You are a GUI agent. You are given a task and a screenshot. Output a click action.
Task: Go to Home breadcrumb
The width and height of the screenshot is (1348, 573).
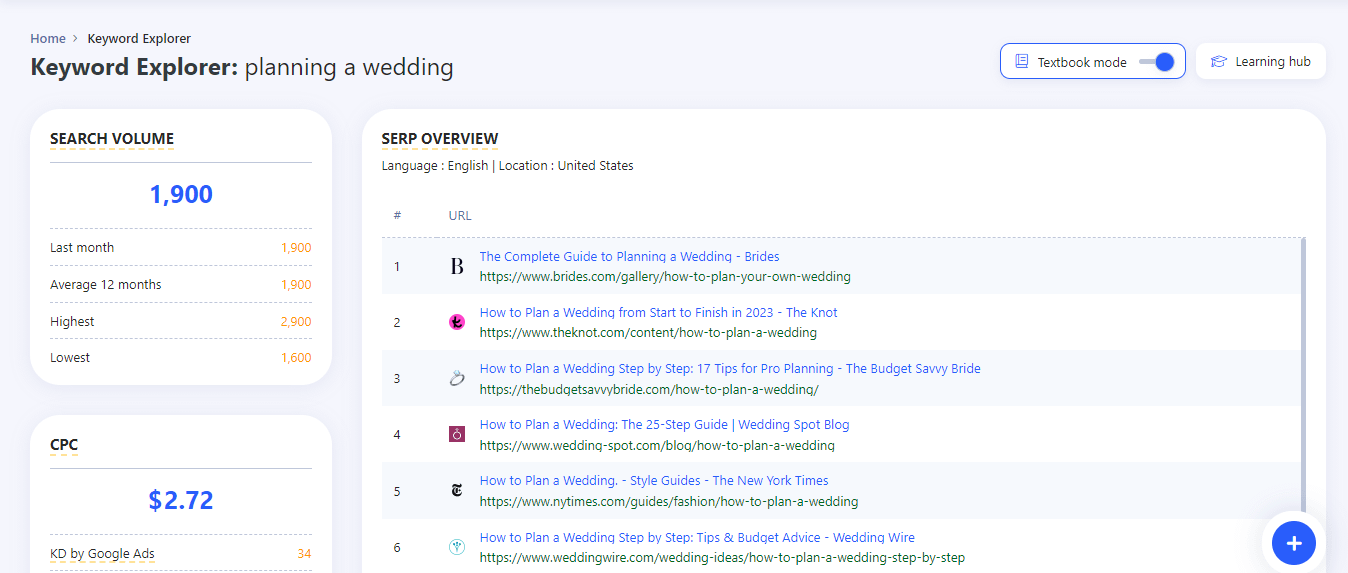[x=48, y=39]
